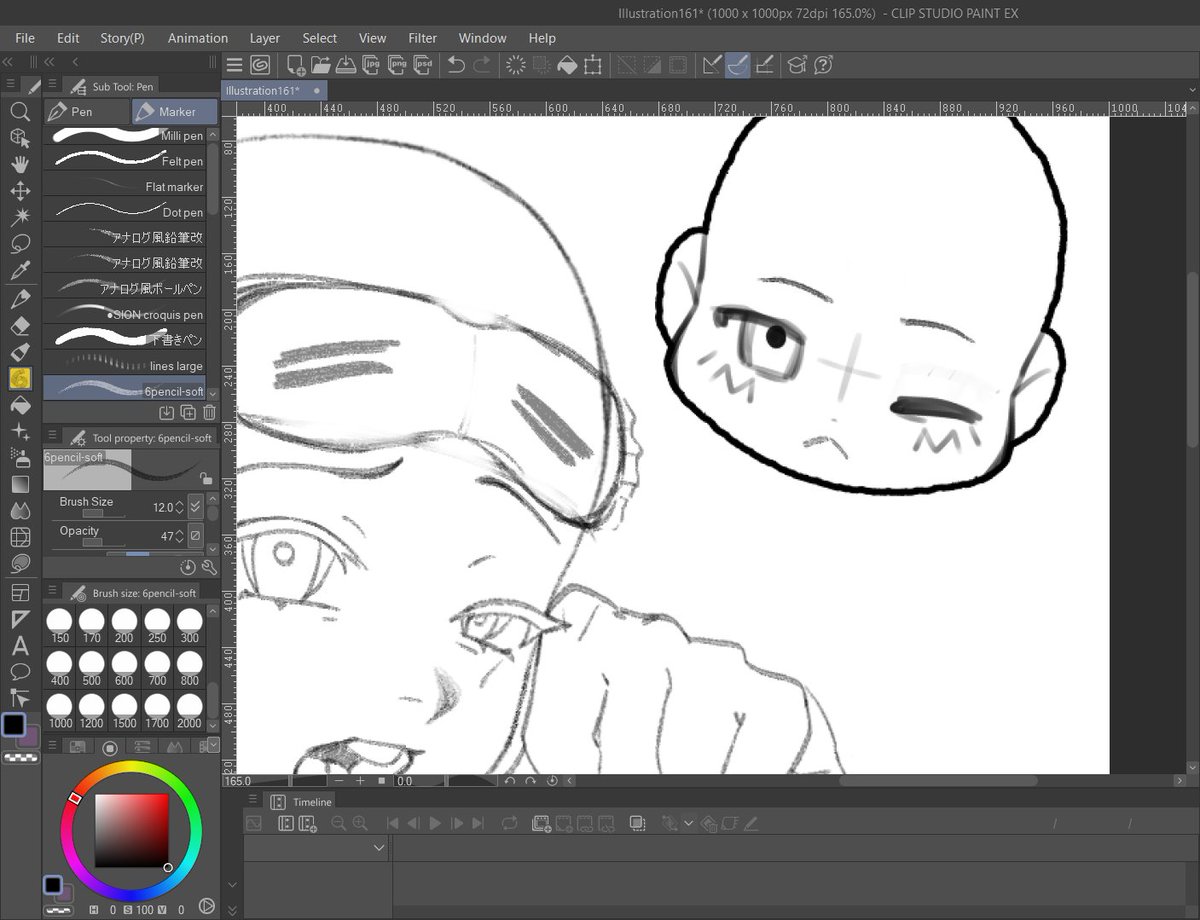Save the canvas as PNG via toolbar icon
The width and height of the screenshot is (1200, 920).
click(x=399, y=64)
